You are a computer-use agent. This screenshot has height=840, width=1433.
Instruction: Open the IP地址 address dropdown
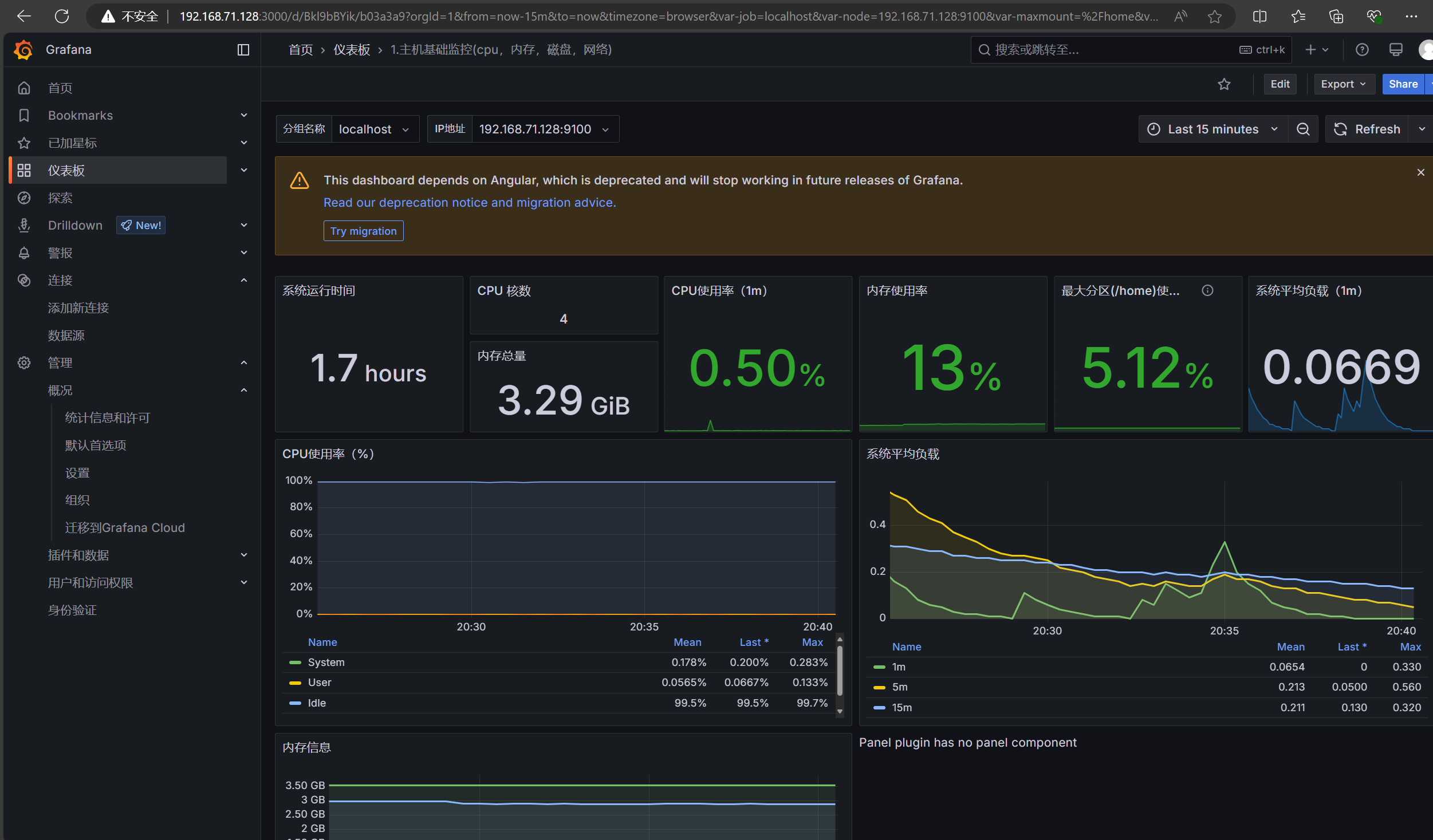(545, 129)
